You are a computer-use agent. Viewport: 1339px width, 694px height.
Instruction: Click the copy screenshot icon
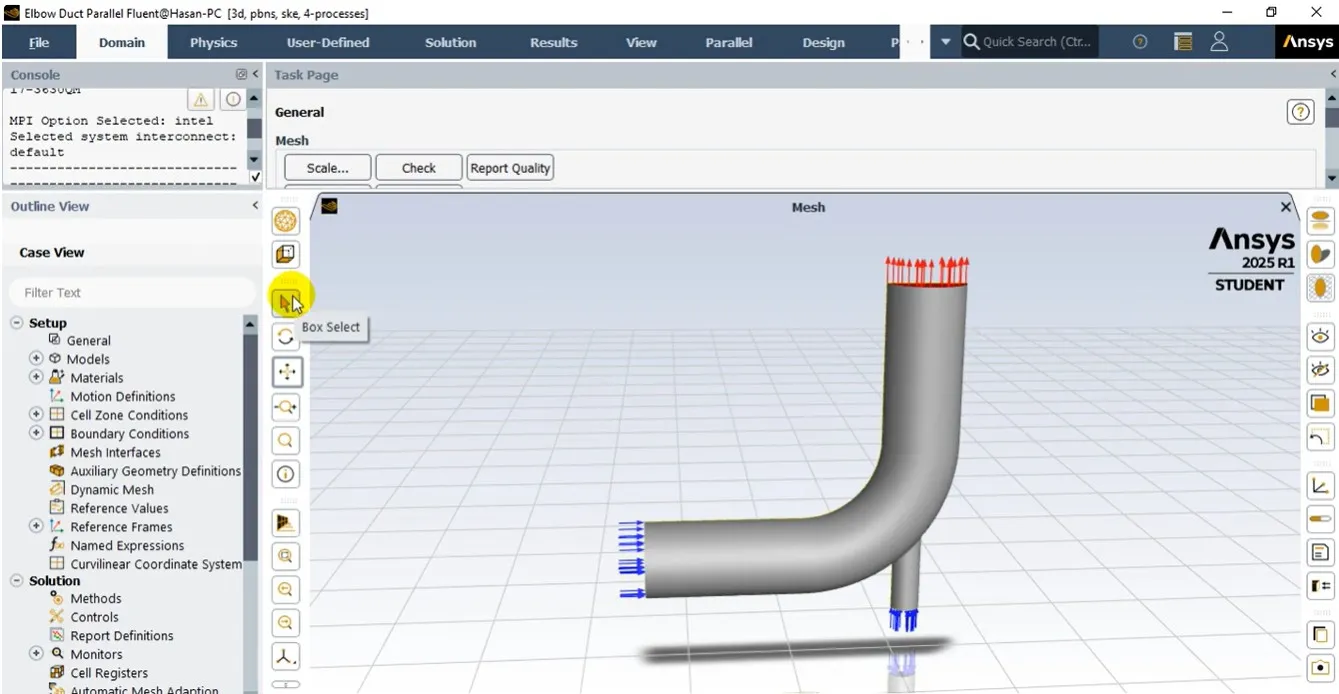coord(1320,634)
